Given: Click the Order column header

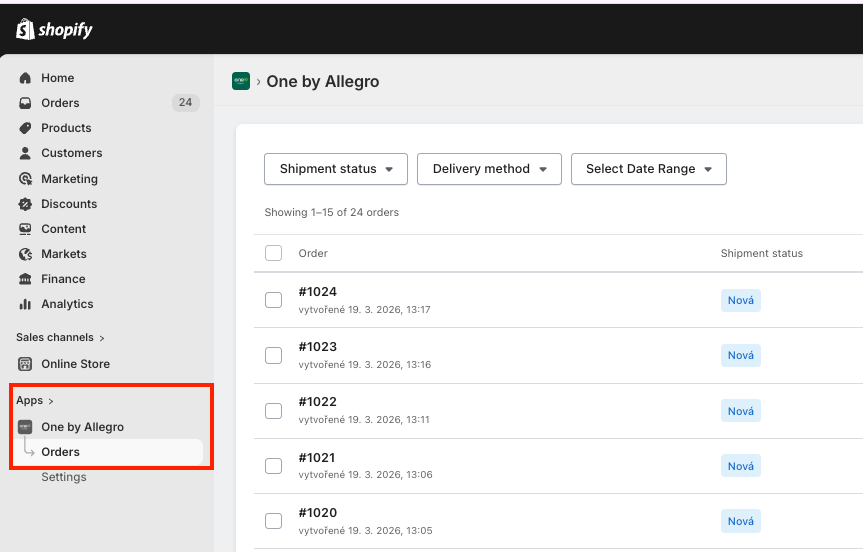Looking at the screenshot, I should (x=313, y=253).
